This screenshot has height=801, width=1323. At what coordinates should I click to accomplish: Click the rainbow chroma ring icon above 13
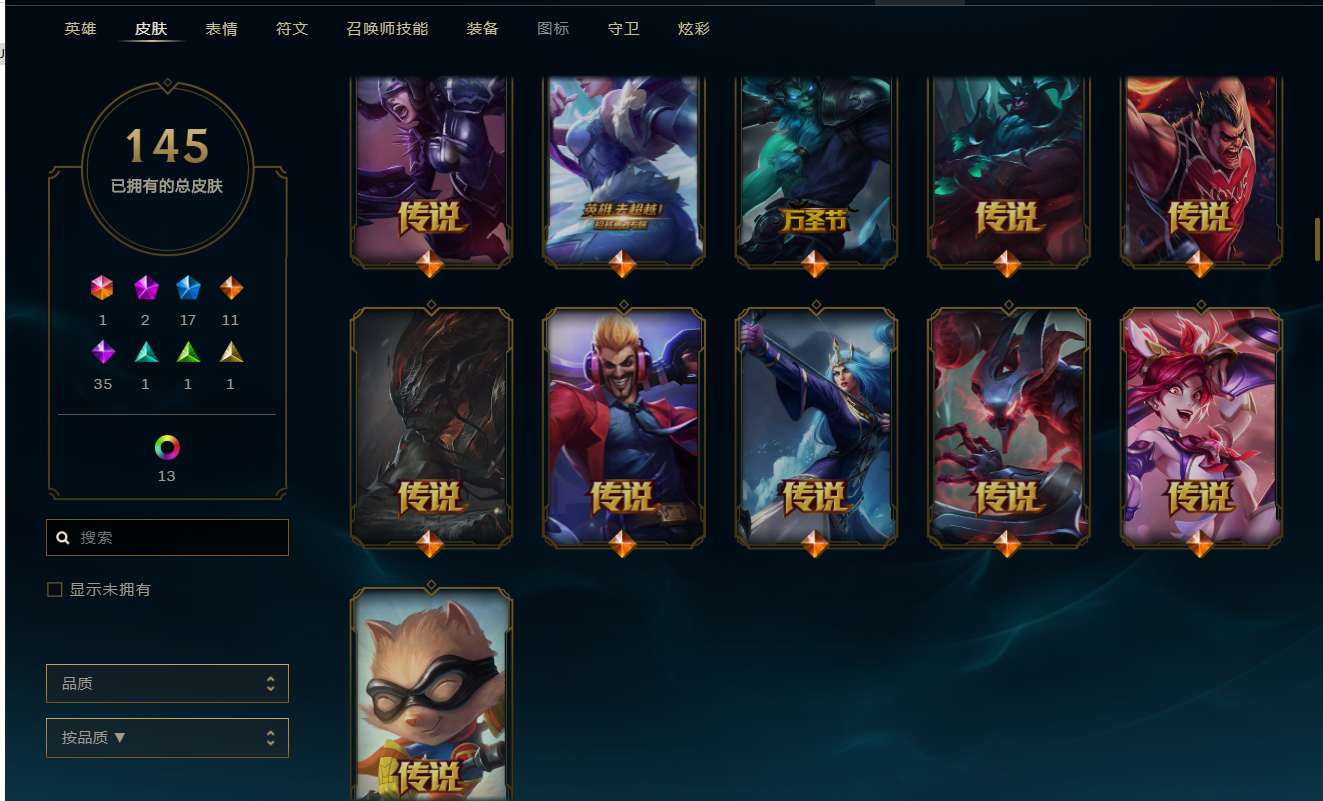pyautogui.click(x=167, y=447)
